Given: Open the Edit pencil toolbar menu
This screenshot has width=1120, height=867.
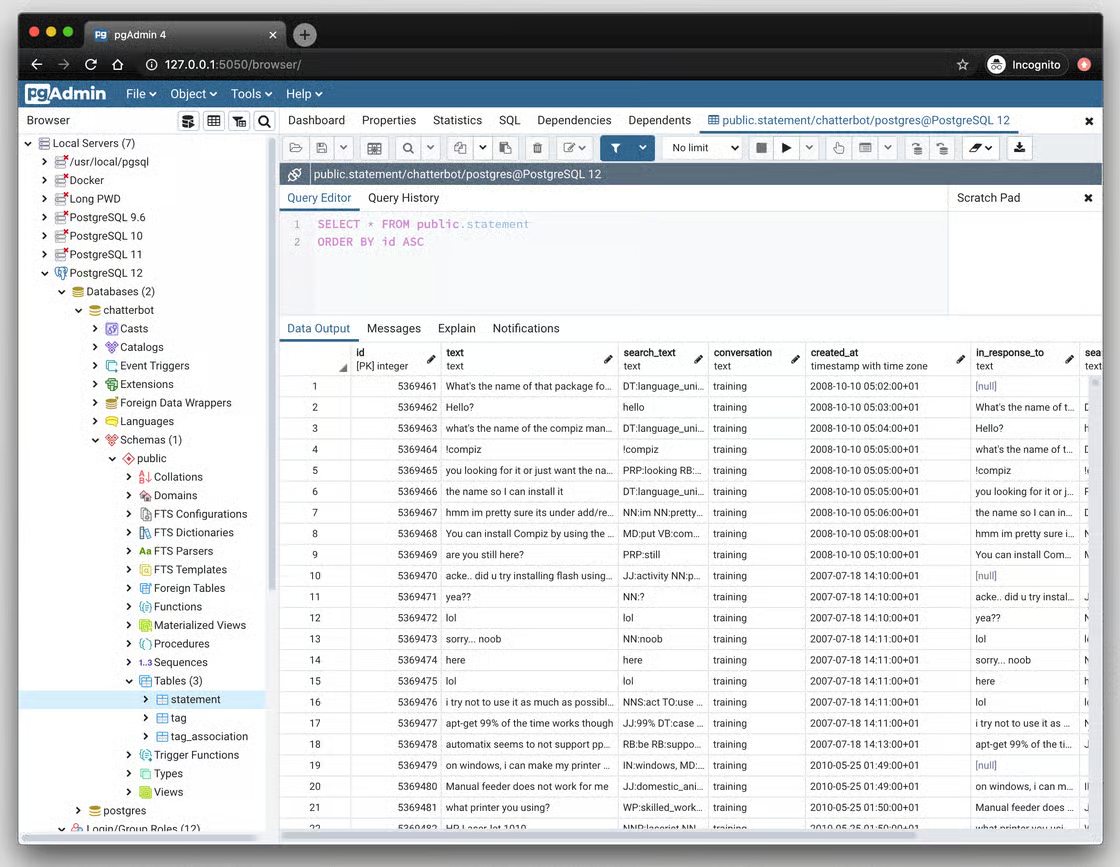Looking at the screenshot, I should [574, 148].
